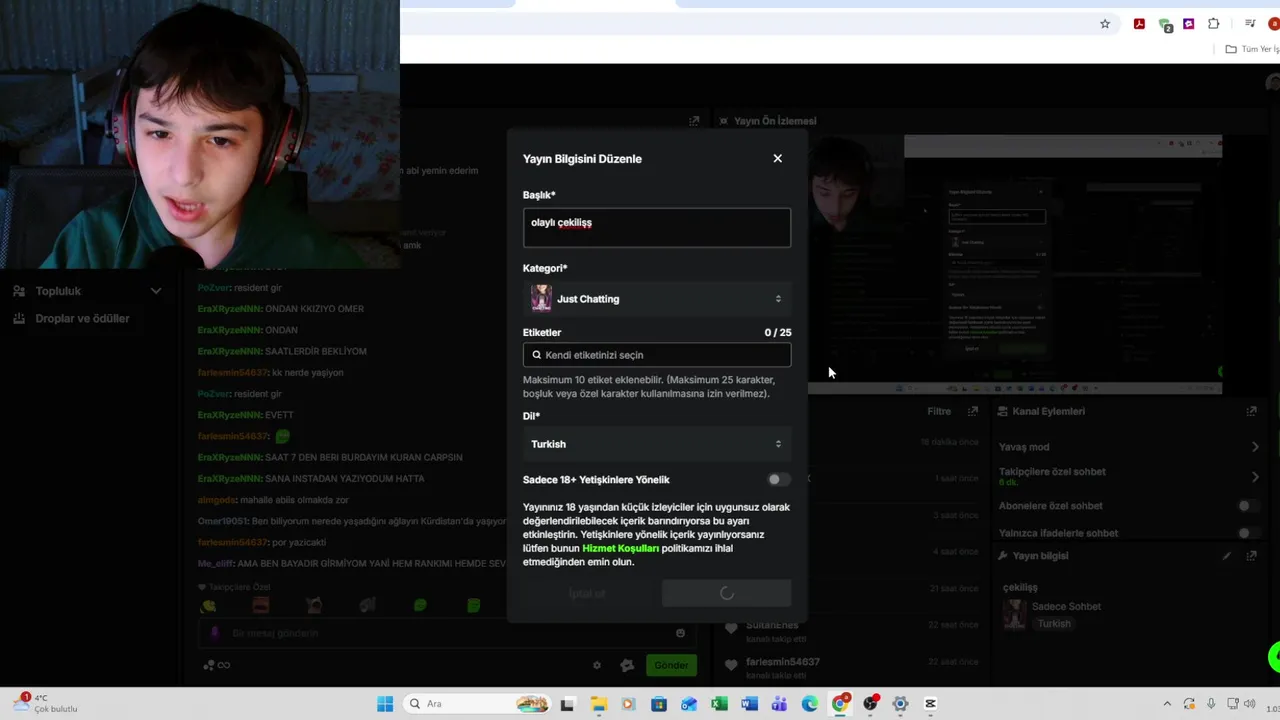The height and width of the screenshot is (720, 1280).
Task: Open Microsoft Teams from the taskbar
Action: (x=779, y=704)
